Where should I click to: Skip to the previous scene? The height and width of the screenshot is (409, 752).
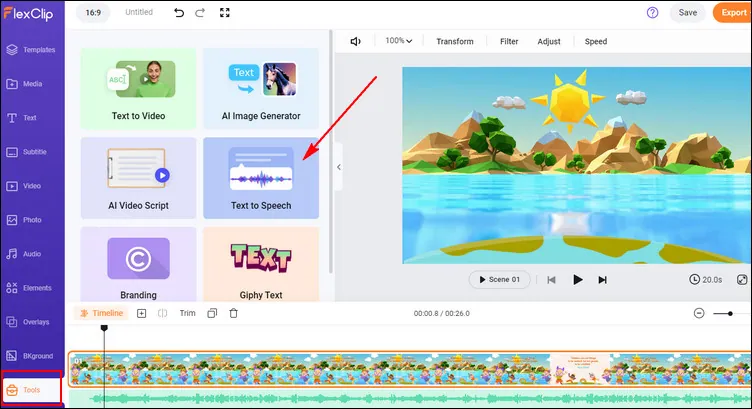(x=552, y=280)
